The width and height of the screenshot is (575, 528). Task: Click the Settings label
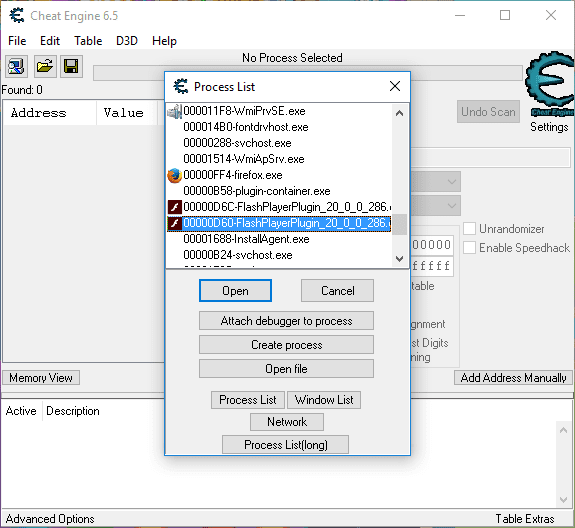pyautogui.click(x=549, y=127)
